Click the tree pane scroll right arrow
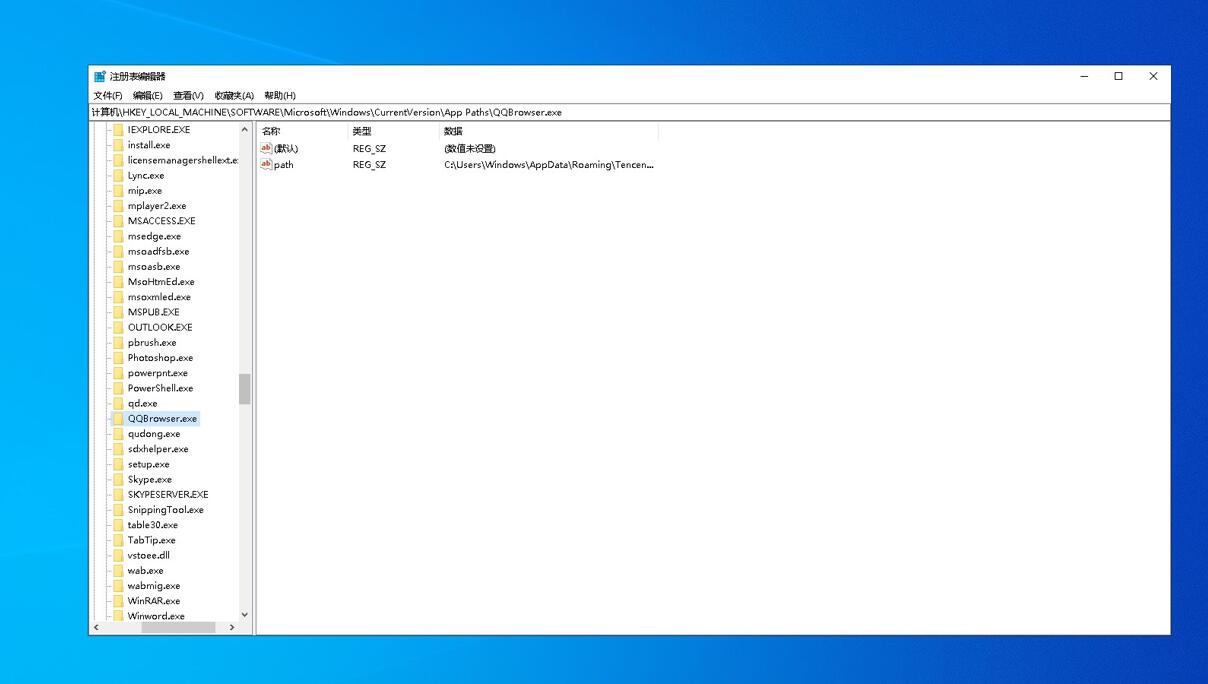 [x=232, y=627]
